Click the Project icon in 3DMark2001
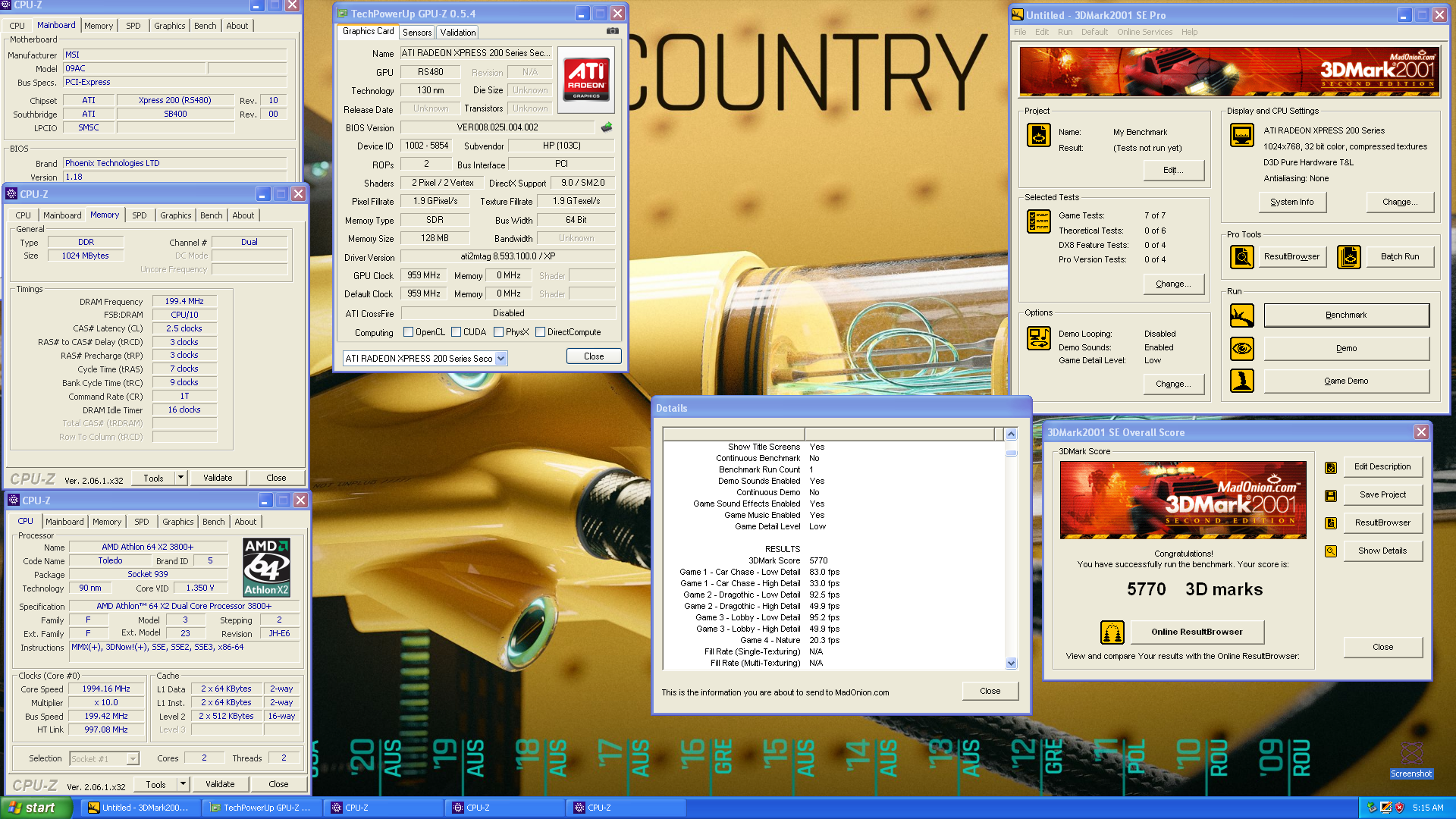This screenshot has width=1456, height=819. point(1038,135)
